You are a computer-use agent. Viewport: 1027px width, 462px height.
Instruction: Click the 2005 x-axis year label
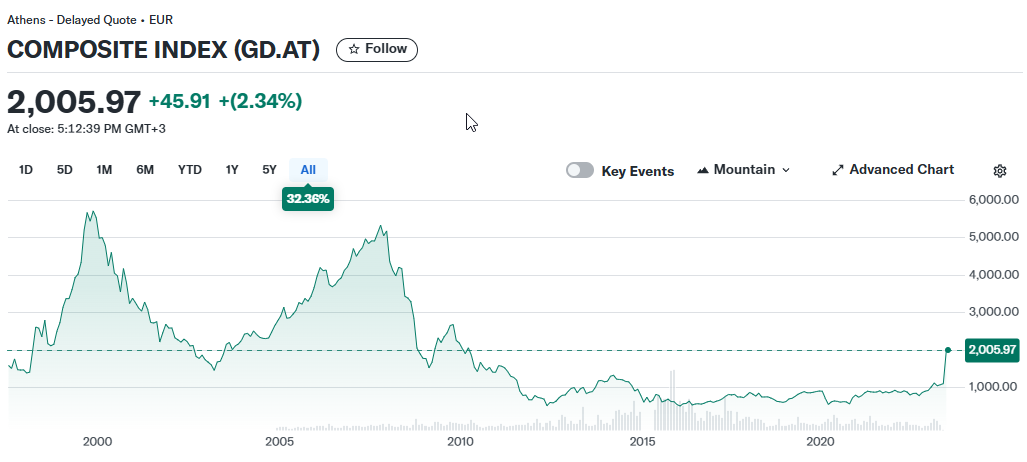point(278,442)
